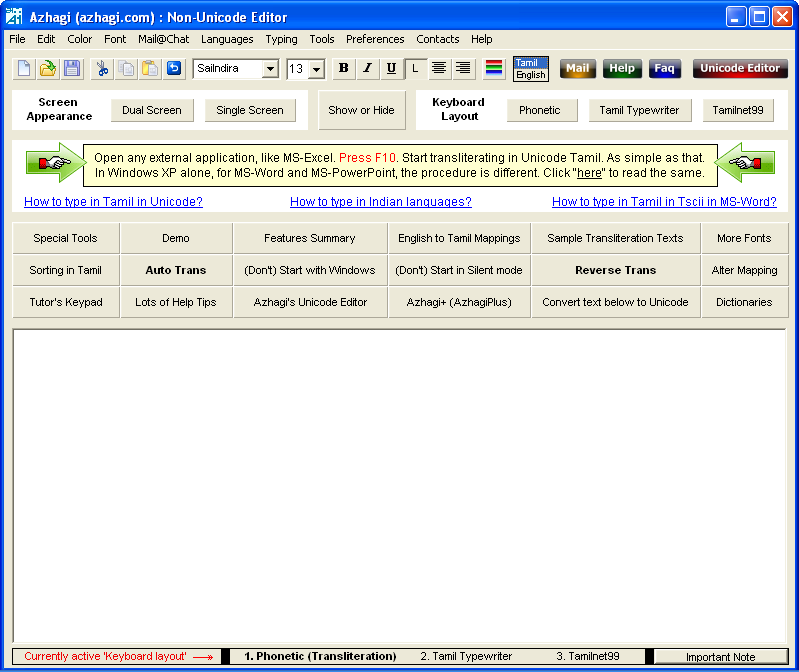Screen dimensions: 799x672
Task: Open How to type in Tamil in Tscii link
Action: [x=664, y=202]
